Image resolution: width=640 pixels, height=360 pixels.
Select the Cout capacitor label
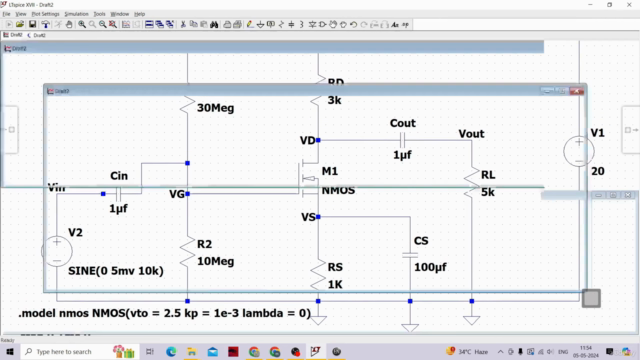(402, 123)
